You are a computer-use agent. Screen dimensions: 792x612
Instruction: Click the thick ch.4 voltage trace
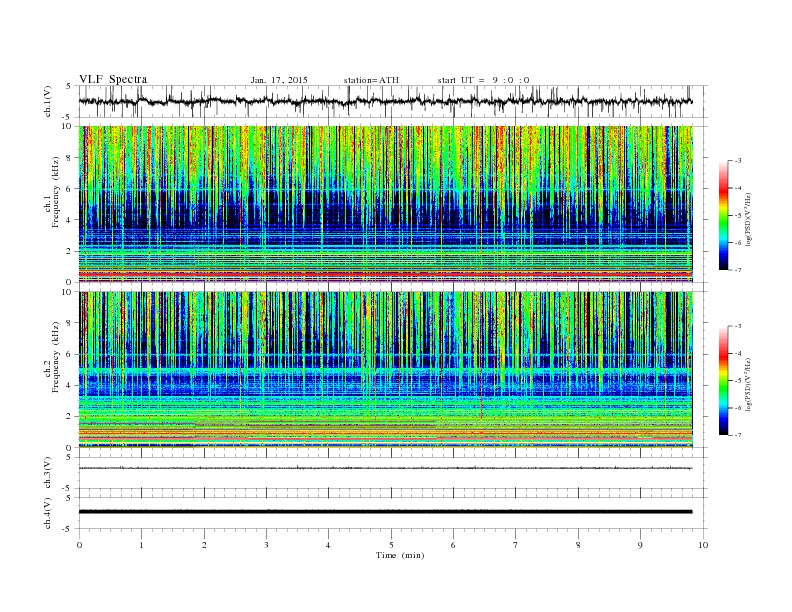click(x=385, y=512)
